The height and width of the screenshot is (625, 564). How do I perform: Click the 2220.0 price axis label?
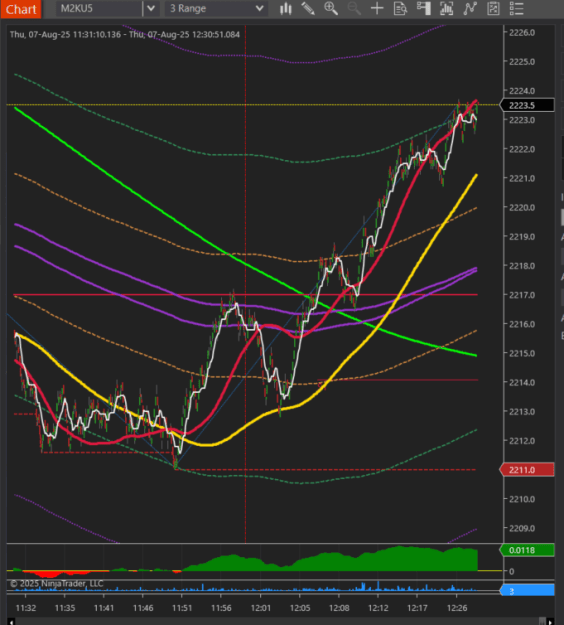(x=522, y=207)
